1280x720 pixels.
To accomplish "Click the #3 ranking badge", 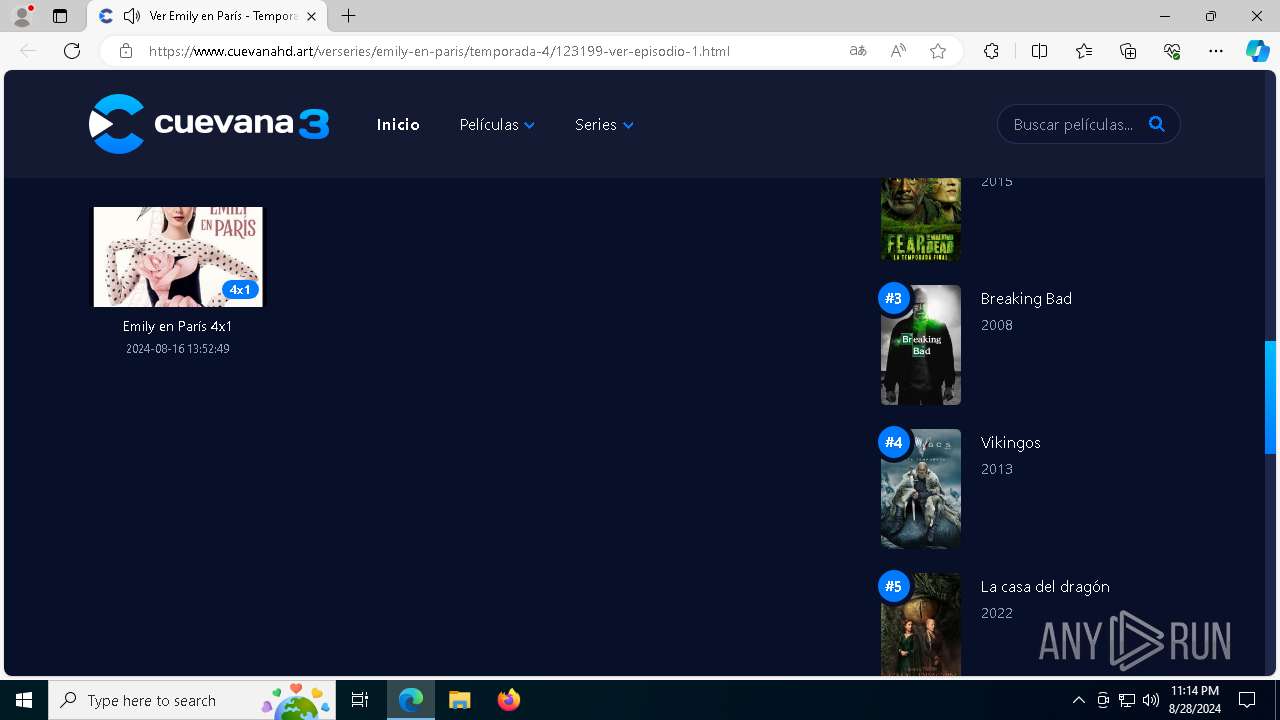I will click(894, 299).
